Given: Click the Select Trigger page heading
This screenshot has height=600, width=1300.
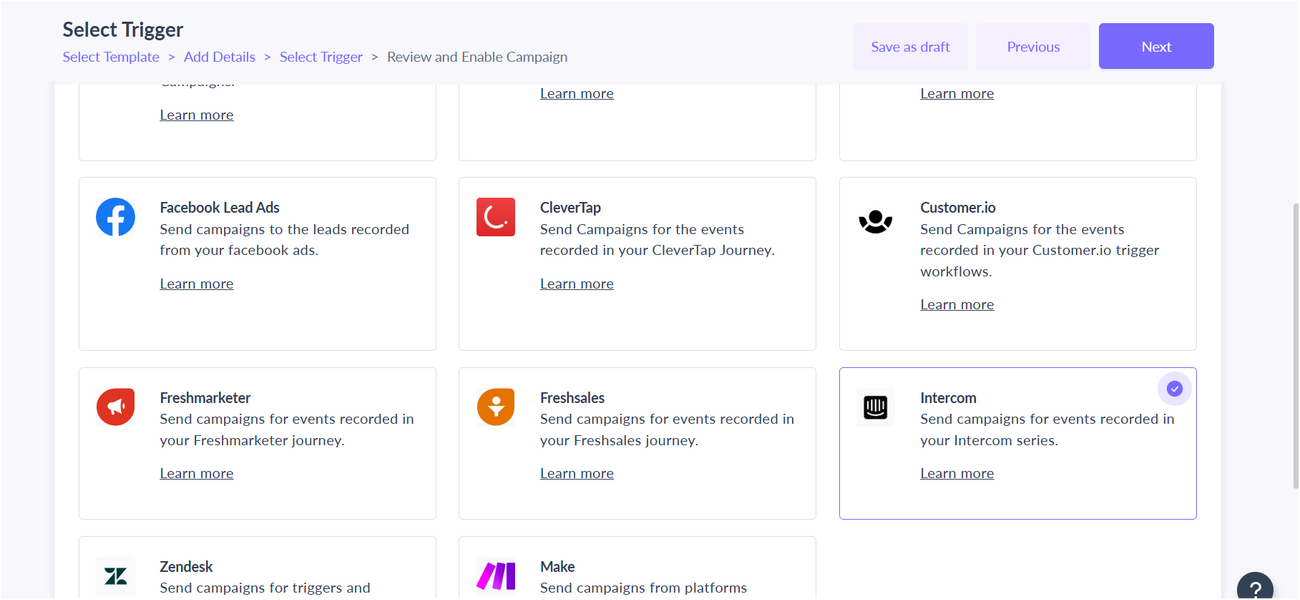Looking at the screenshot, I should (123, 30).
